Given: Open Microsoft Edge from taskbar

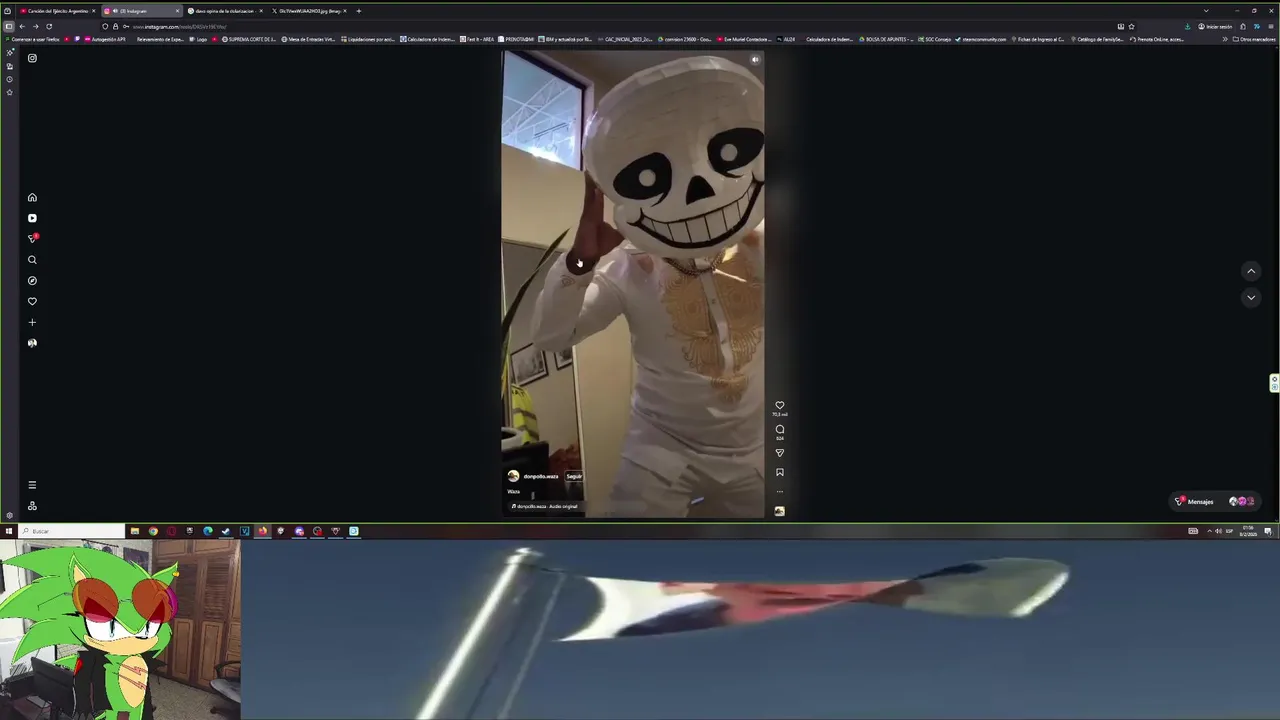Looking at the screenshot, I should tap(208, 531).
